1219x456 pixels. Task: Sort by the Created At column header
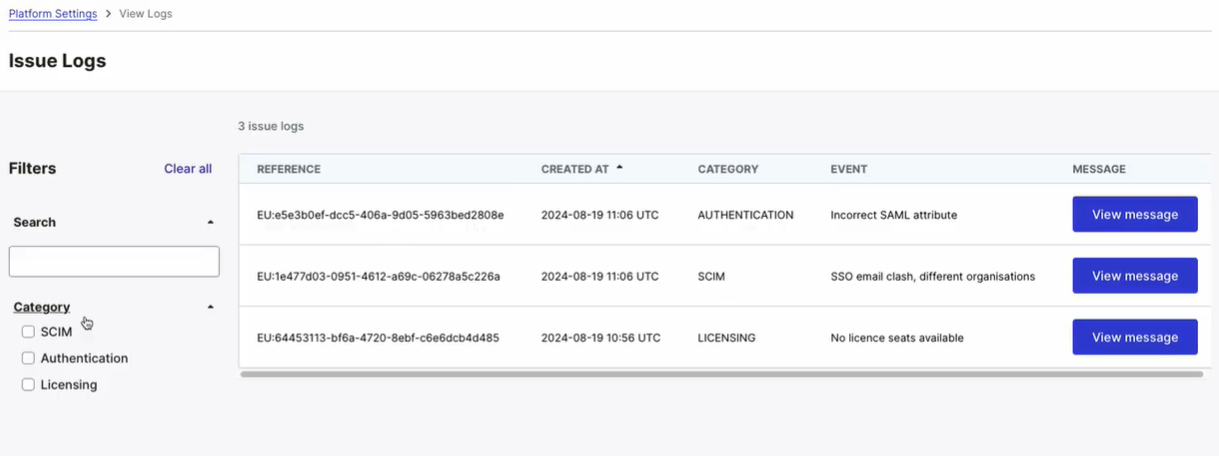[x=575, y=169]
